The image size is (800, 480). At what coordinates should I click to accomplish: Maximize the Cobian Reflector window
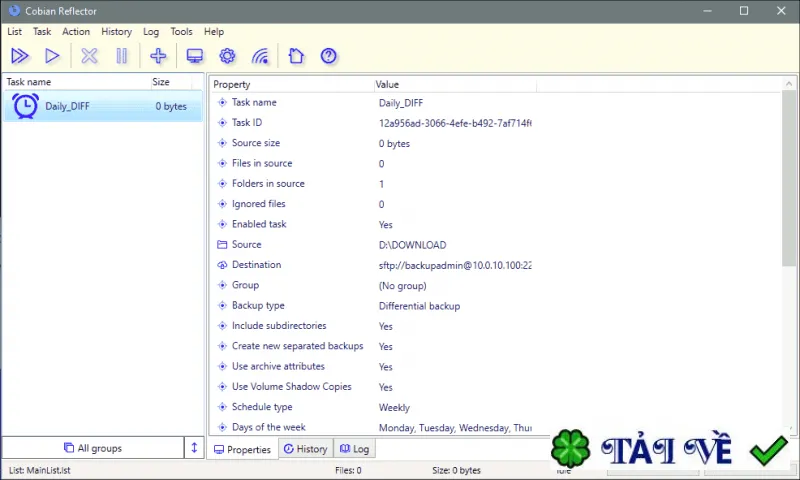pyautogui.click(x=744, y=11)
